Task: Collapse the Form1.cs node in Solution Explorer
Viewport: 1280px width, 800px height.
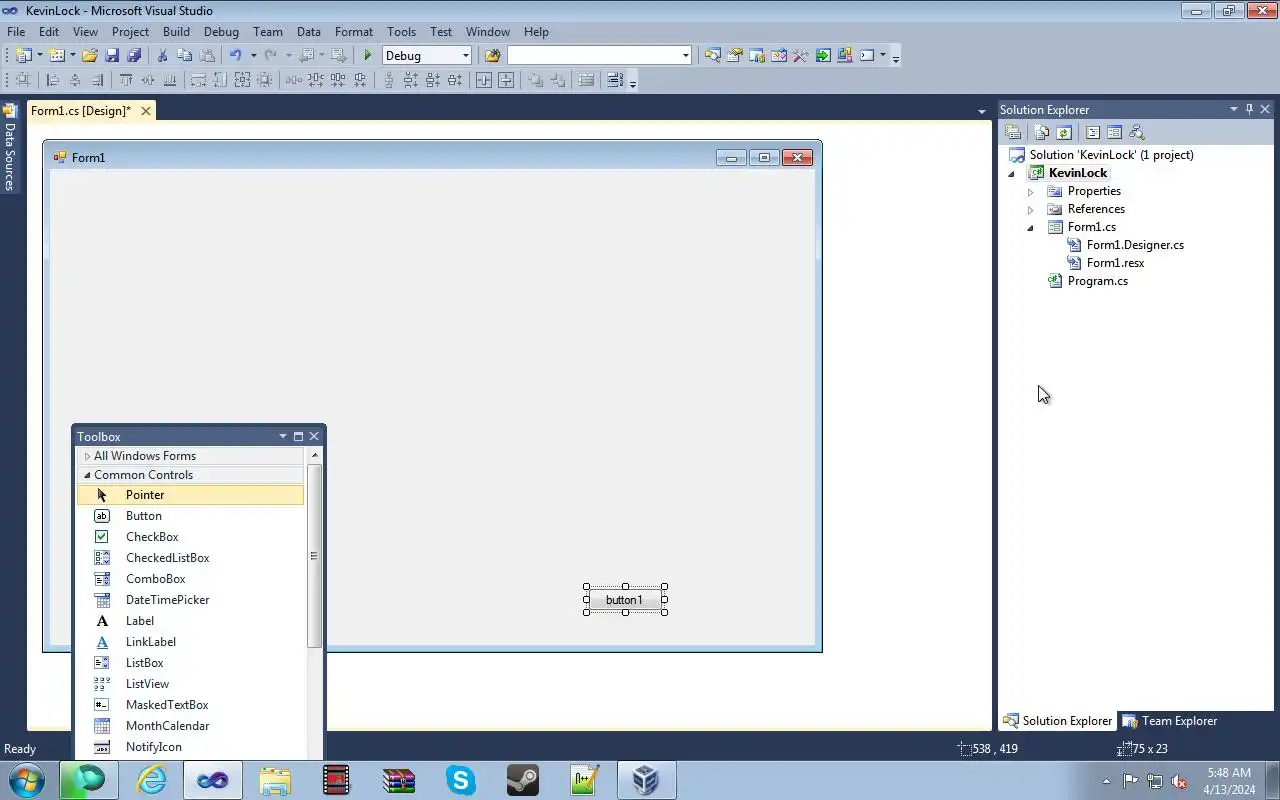Action: [1031, 228]
